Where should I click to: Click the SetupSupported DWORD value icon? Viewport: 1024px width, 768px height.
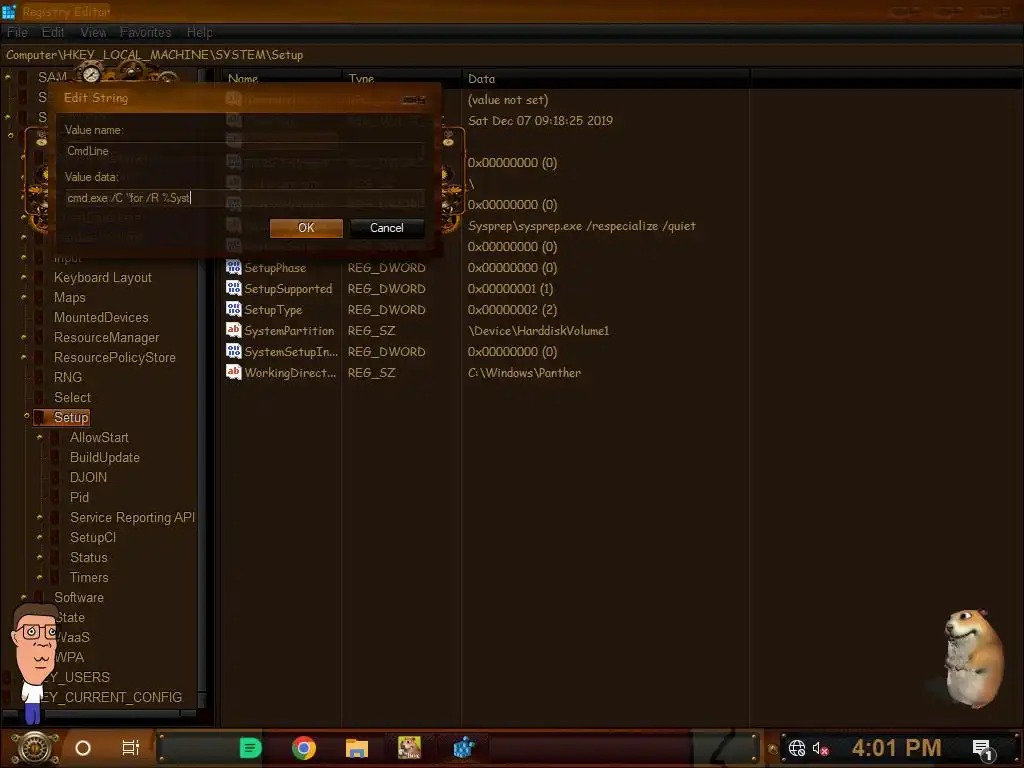[233, 288]
